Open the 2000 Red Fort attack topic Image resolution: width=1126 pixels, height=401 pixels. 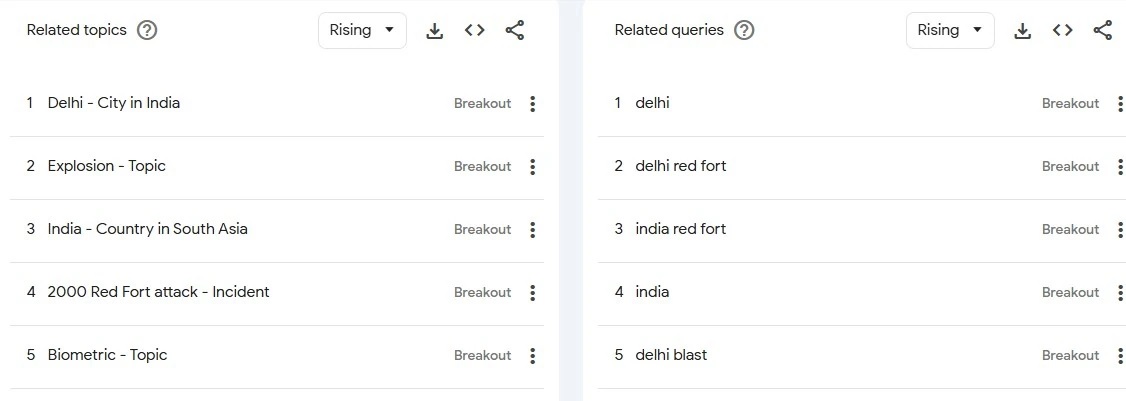pyautogui.click(x=158, y=292)
